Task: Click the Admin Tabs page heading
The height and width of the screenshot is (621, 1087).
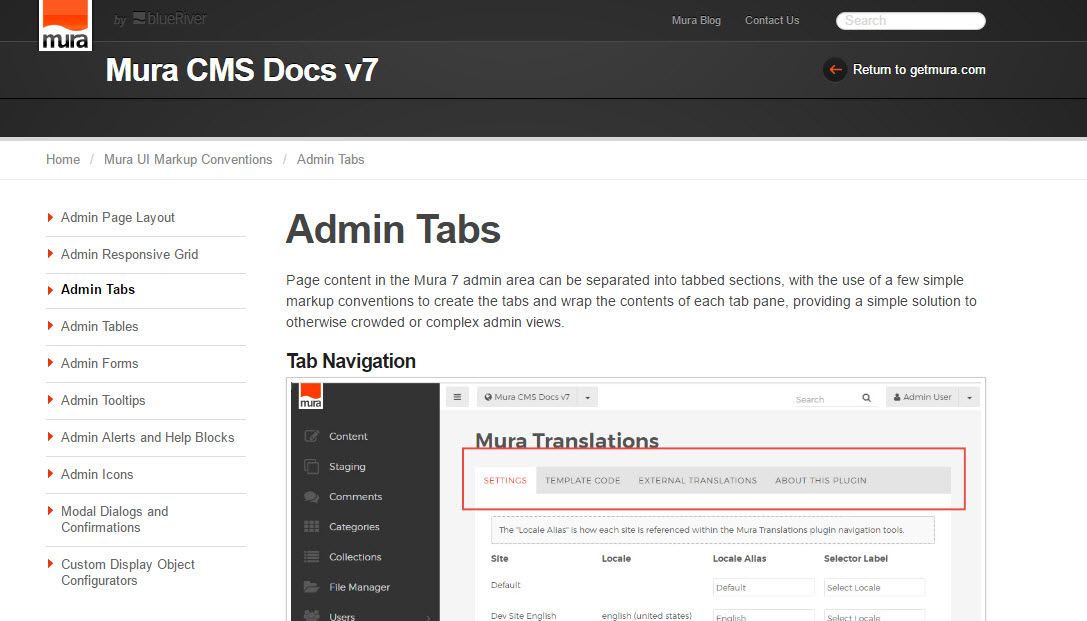Action: (x=393, y=229)
